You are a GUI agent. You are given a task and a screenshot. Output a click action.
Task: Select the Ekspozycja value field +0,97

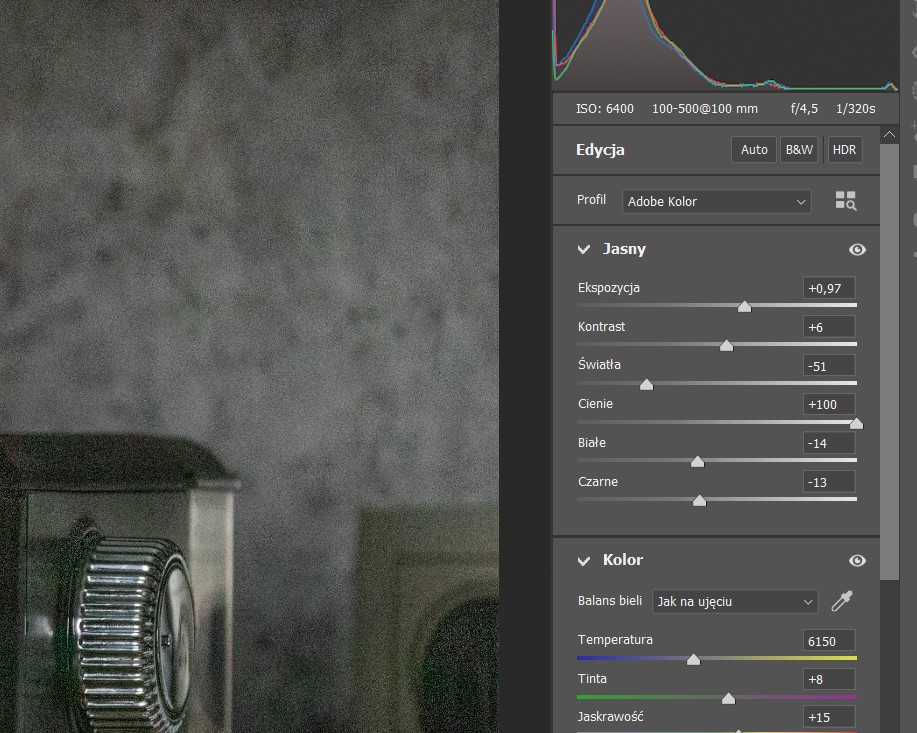[829, 288]
